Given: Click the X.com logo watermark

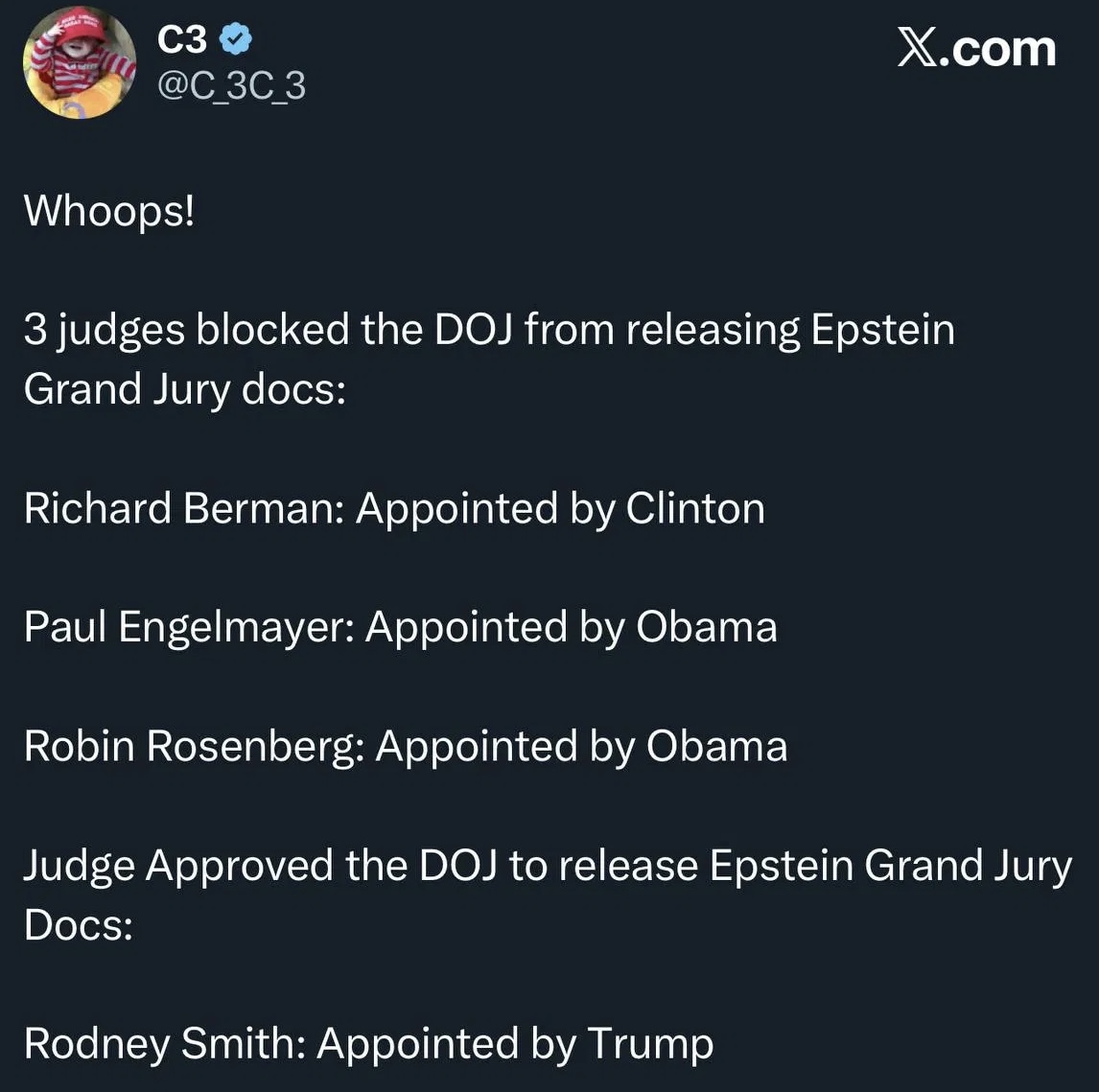Looking at the screenshot, I should 976,48.
